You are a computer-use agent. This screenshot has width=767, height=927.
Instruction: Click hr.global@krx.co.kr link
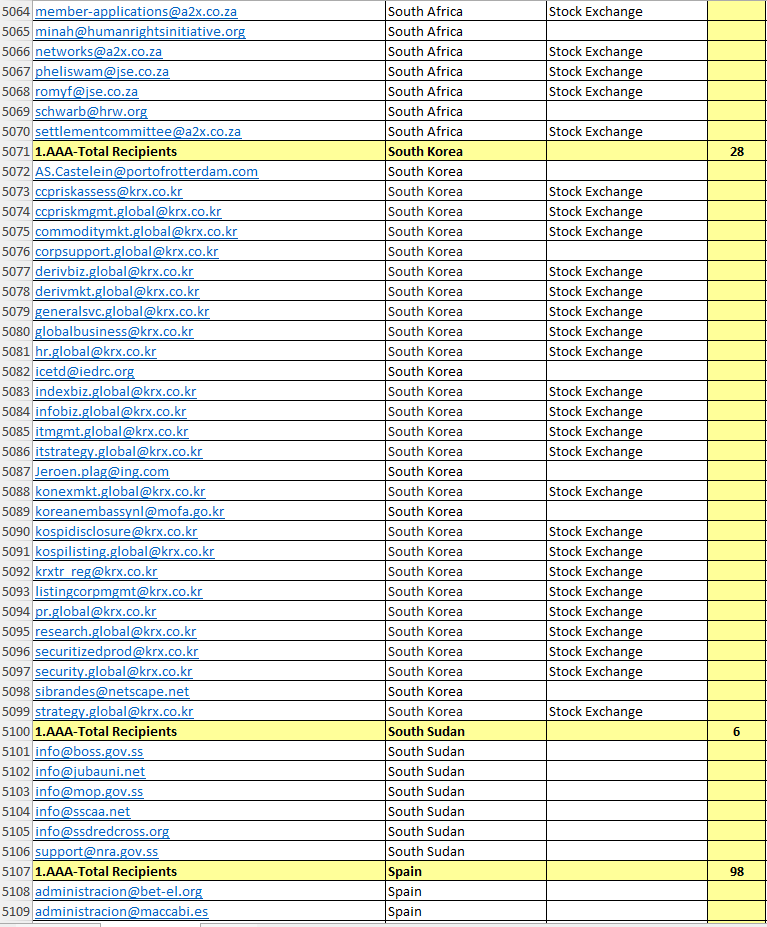pyautogui.click(x=96, y=352)
